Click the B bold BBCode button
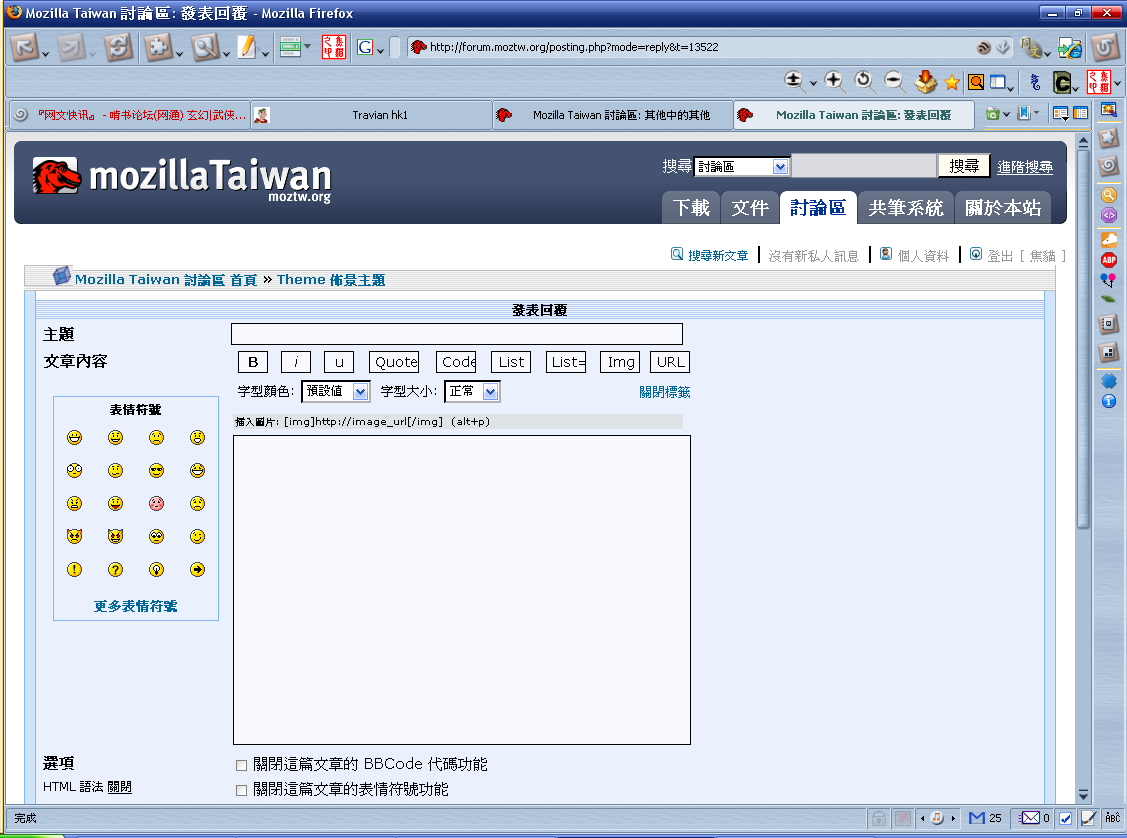 pos(253,362)
